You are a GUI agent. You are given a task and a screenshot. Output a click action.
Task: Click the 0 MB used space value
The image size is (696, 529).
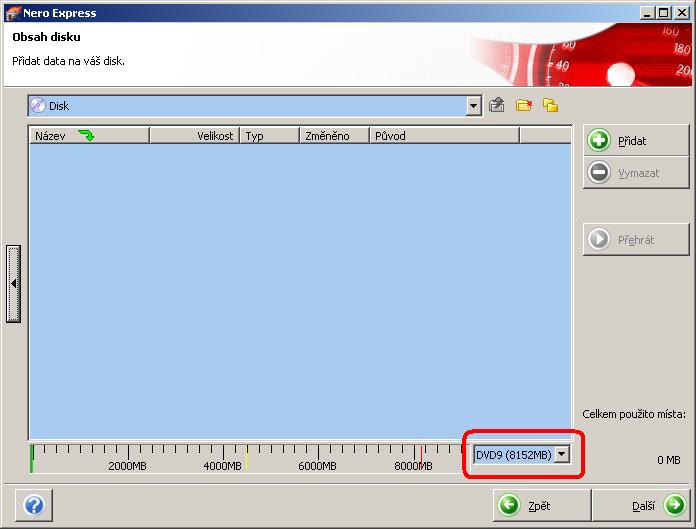point(668,460)
